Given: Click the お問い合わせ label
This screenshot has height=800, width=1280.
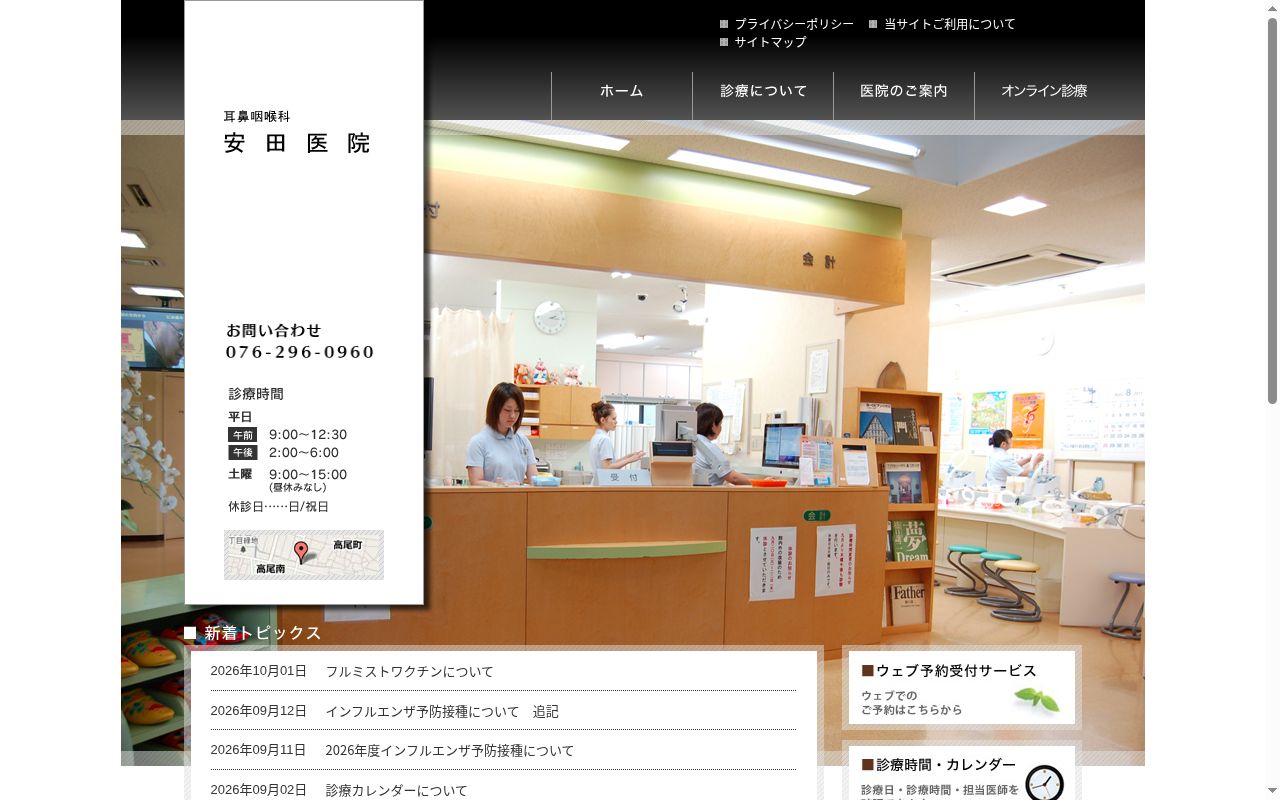Looking at the screenshot, I should [273, 330].
